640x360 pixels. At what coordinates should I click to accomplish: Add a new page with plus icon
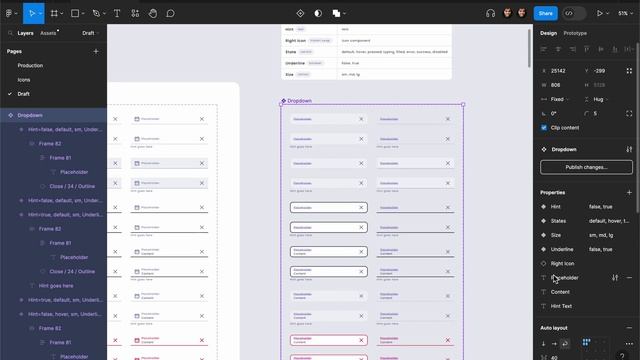point(96,51)
